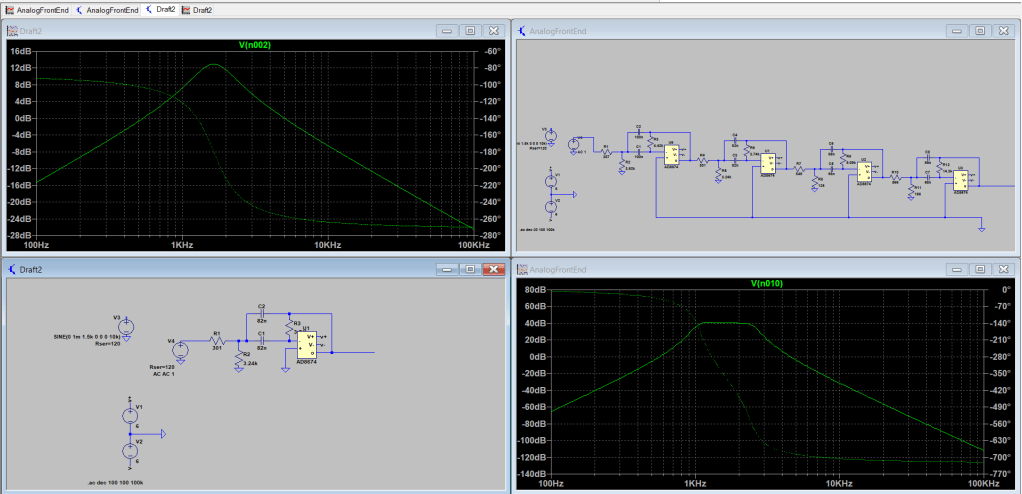Click the V(n002) trace label

pos(257,45)
